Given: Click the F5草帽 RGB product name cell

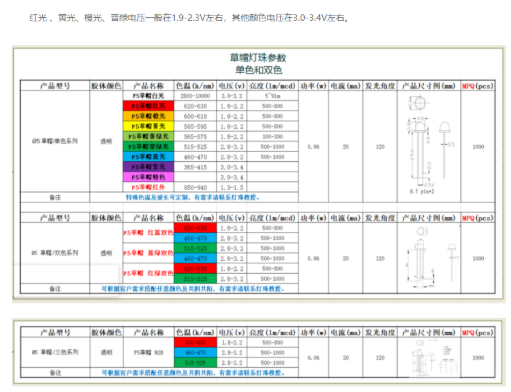Looking at the screenshot, I should [148, 352].
